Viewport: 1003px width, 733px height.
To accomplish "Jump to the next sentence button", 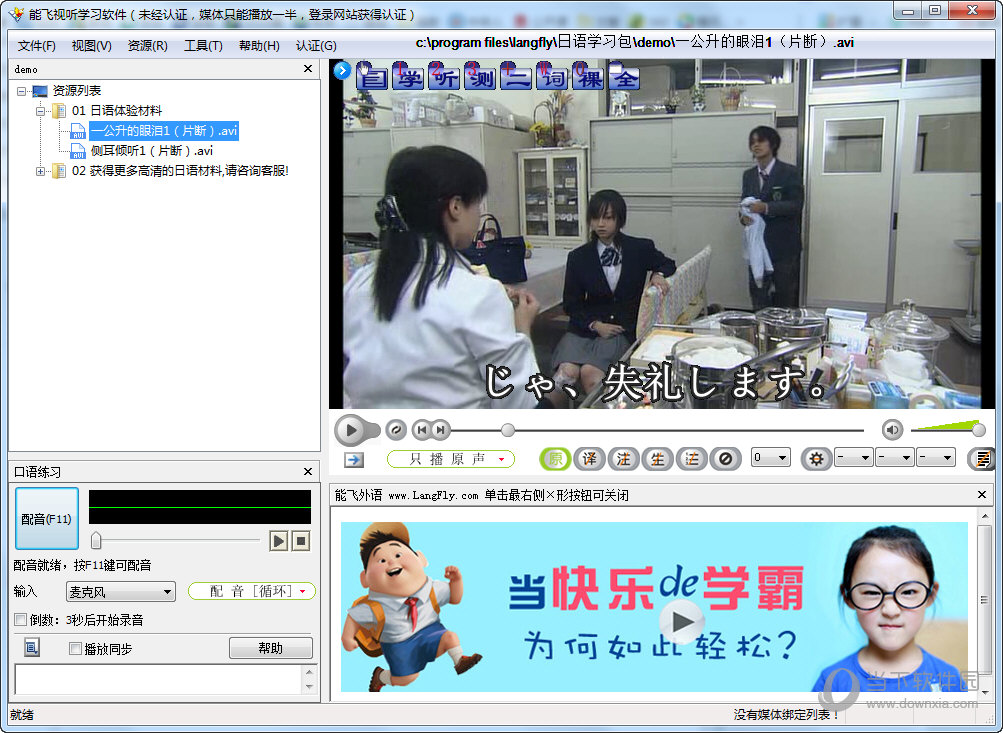I will point(441,430).
